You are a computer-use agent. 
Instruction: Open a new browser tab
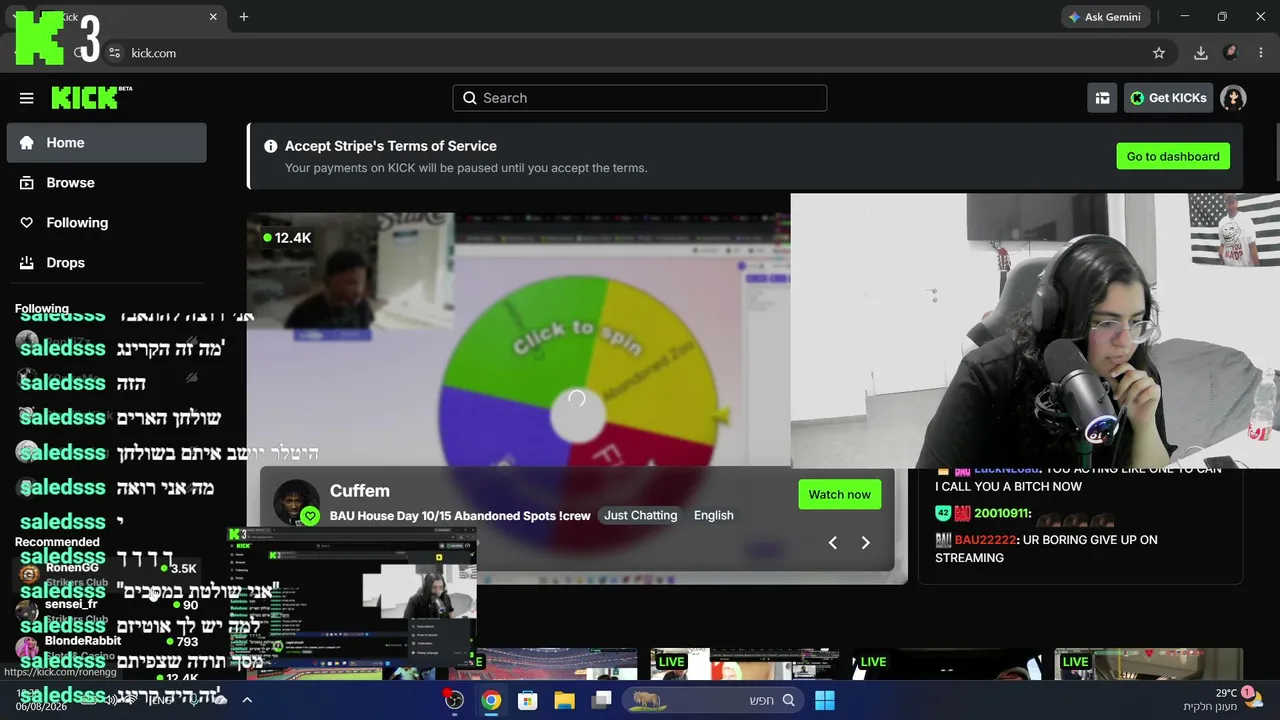[244, 17]
